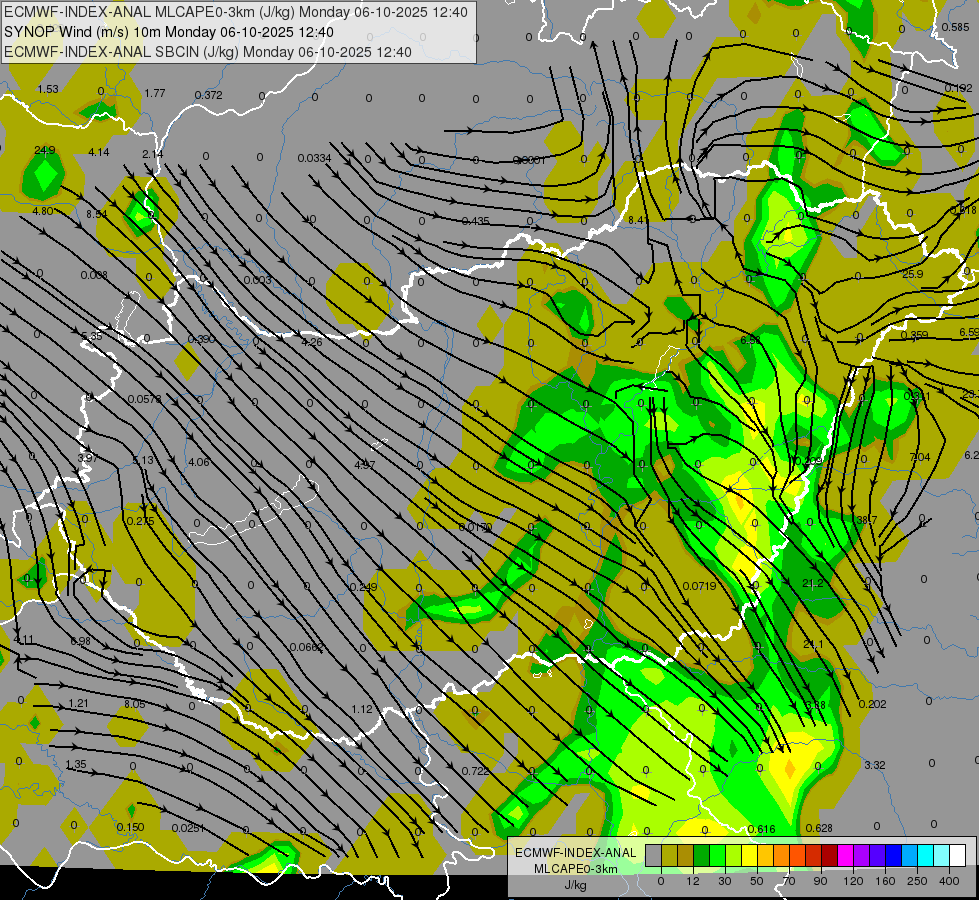
Task: Click the dark red legend swatch
Action: (829, 856)
